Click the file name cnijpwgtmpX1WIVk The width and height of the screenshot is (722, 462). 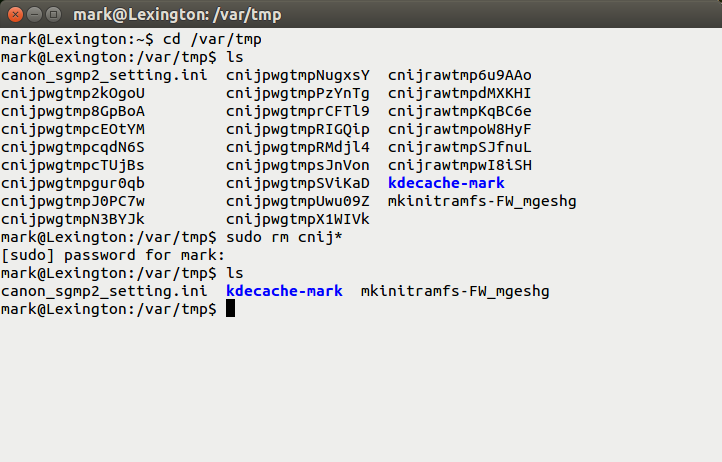tap(298, 219)
